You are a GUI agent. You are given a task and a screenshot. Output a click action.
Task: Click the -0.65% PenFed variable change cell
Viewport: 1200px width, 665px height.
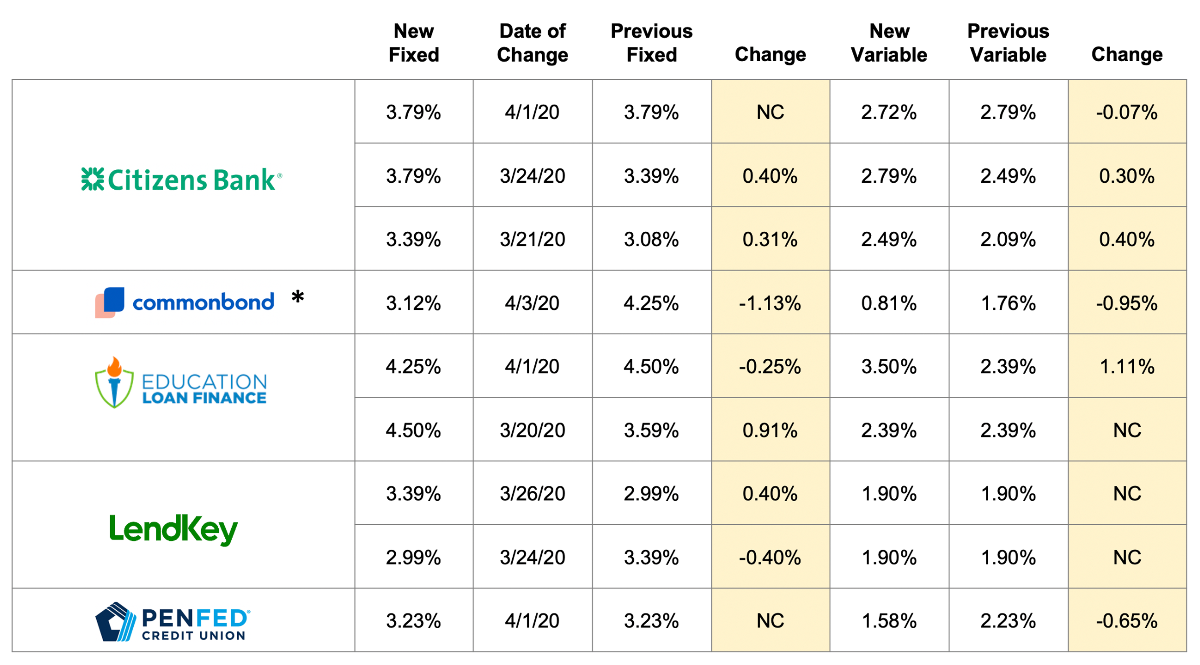(x=1127, y=621)
